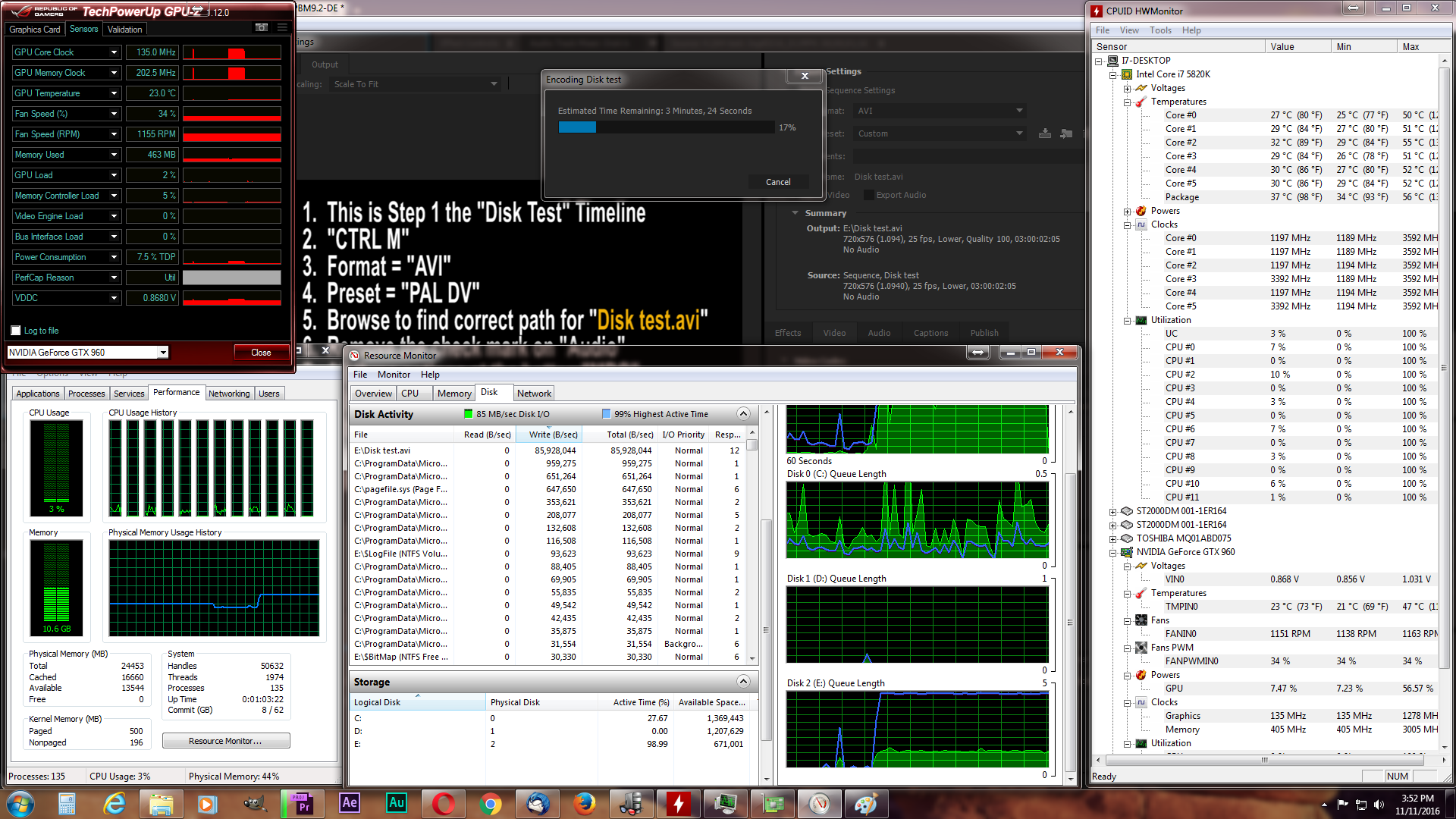Screen dimensions: 1456x819
Task: Toggle the Export Audio checkbox
Action: click(x=869, y=195)
